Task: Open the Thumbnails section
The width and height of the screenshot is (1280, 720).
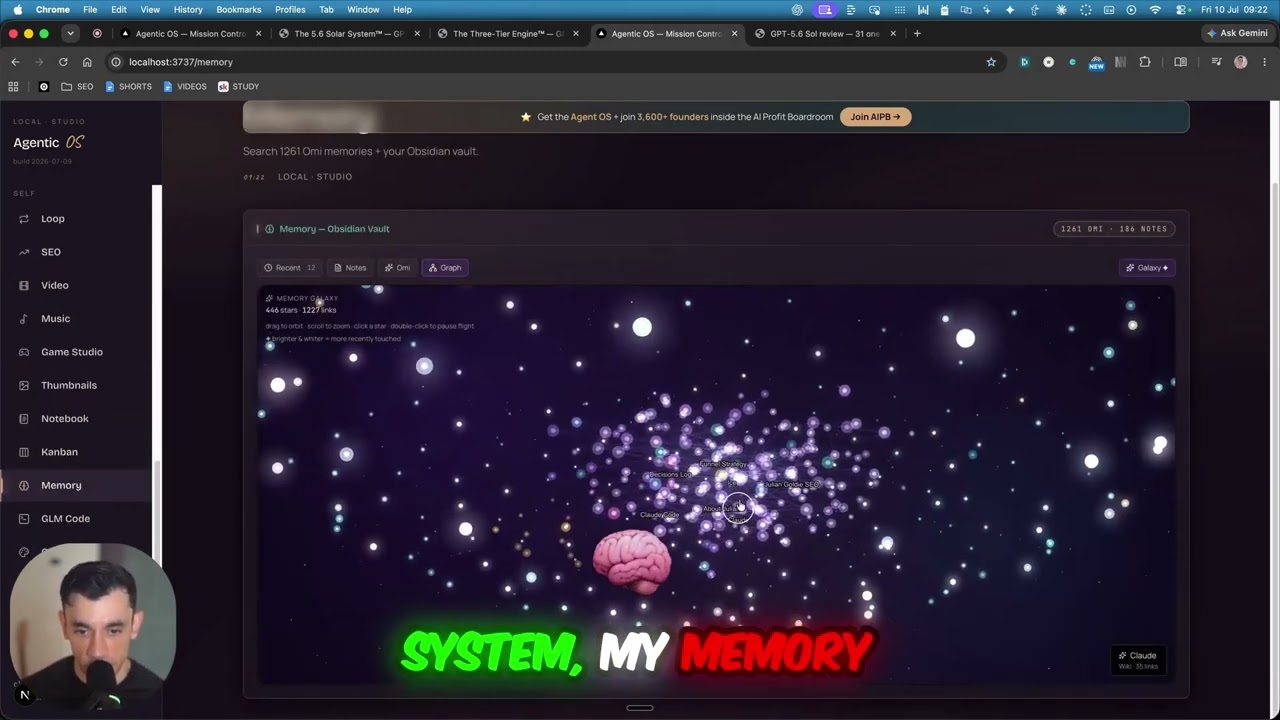Action: 75,385
